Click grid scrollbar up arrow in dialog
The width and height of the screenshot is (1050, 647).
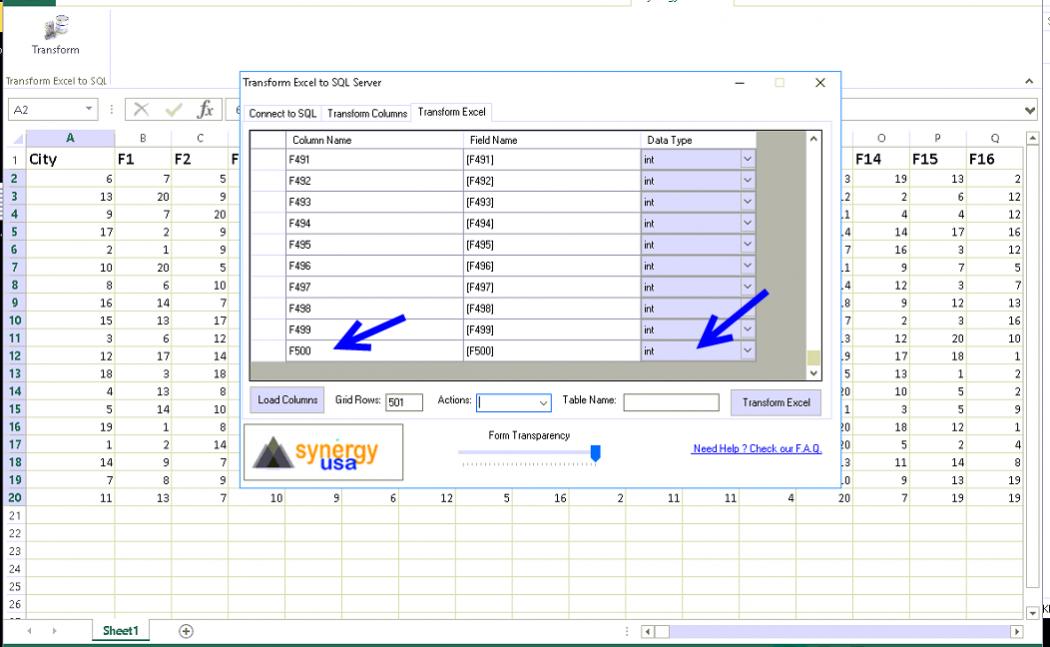click(814, 139)
